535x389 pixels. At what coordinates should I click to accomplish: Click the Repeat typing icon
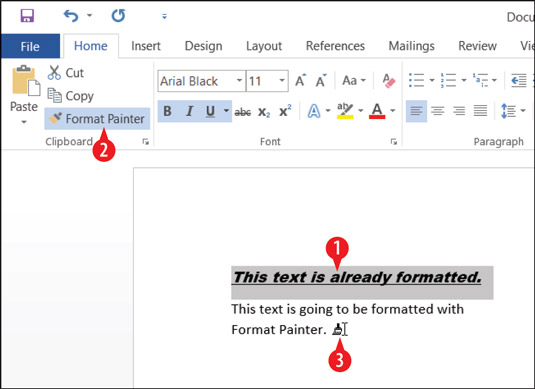pos(118,16)
